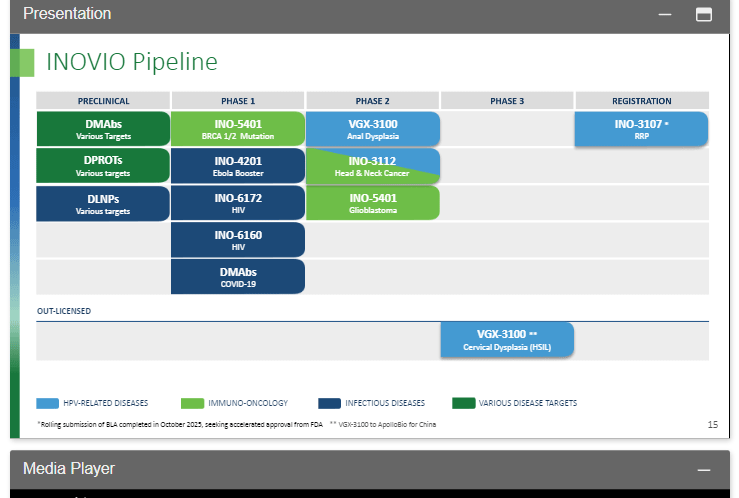Click the Immuno-Oncology green legend swatch
The height and width of the screenshot is (498, 739).
coord(192,403)
